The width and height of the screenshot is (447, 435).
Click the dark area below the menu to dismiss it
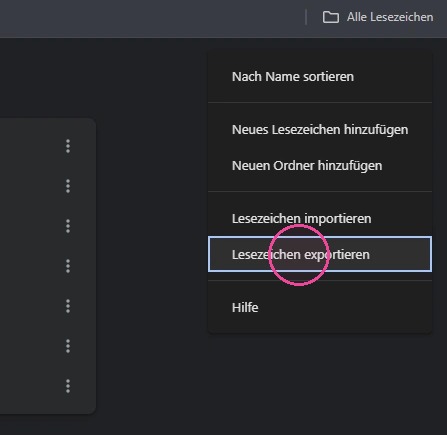click(320, 383)
